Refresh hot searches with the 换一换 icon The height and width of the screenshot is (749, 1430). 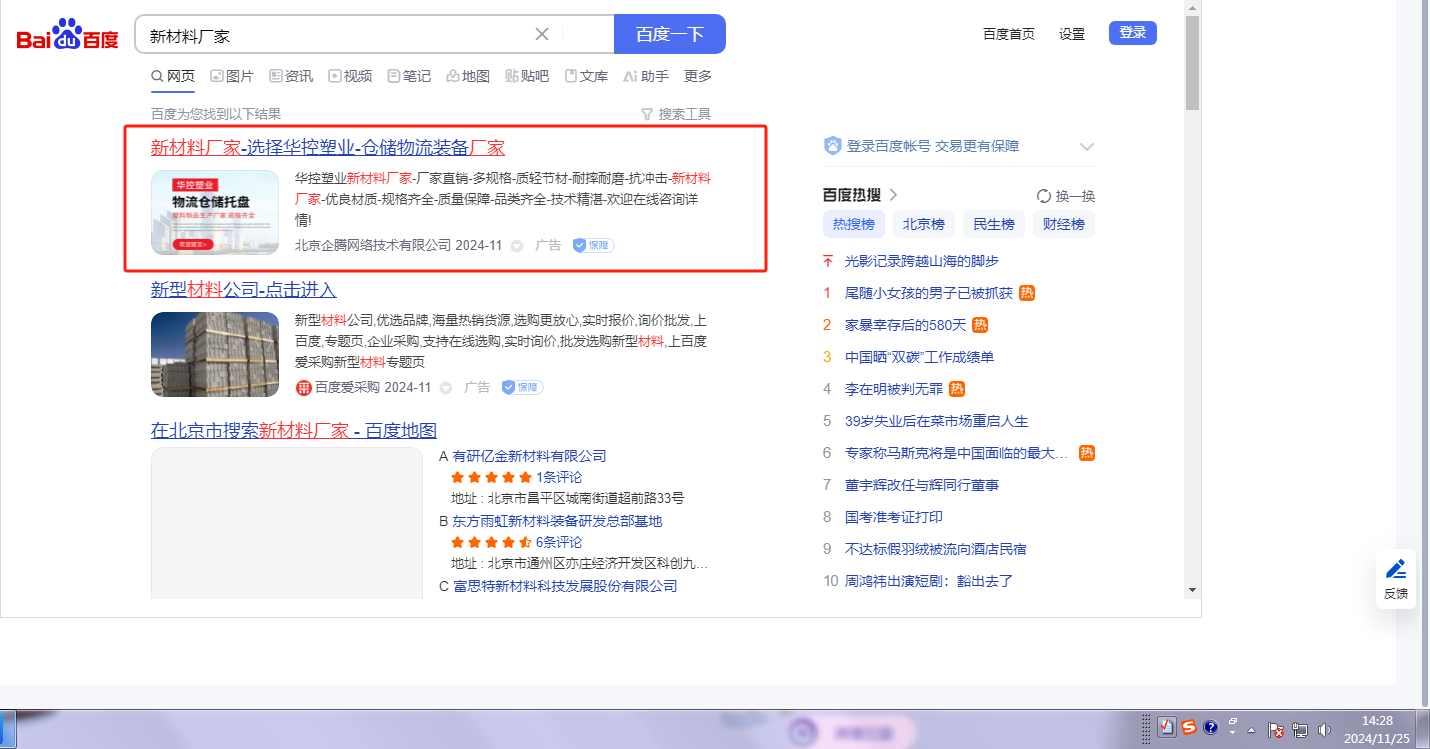pyautogui.click(x=1044, y=196)
